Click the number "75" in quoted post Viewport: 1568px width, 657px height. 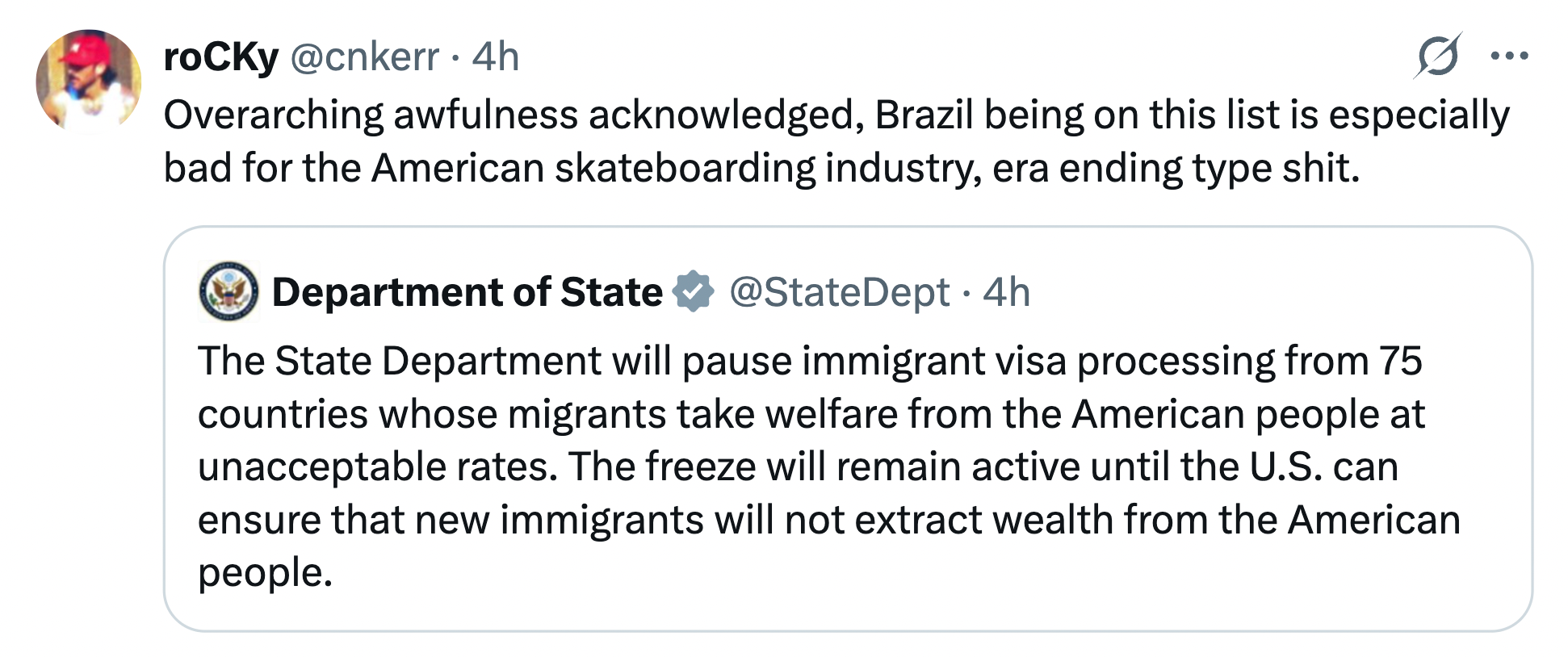tap(1400, 361)
